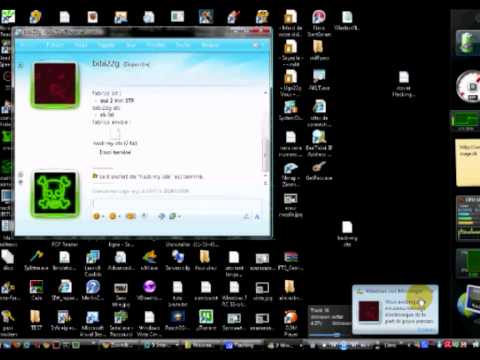
Task: Open the Appeler menu in Messenger
Action: [106, 45]
